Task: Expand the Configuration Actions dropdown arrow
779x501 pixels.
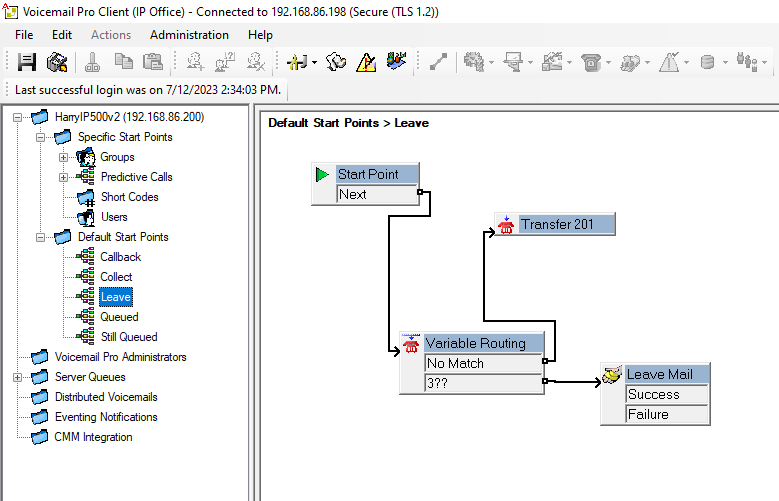Action: (x=569, y=63)
